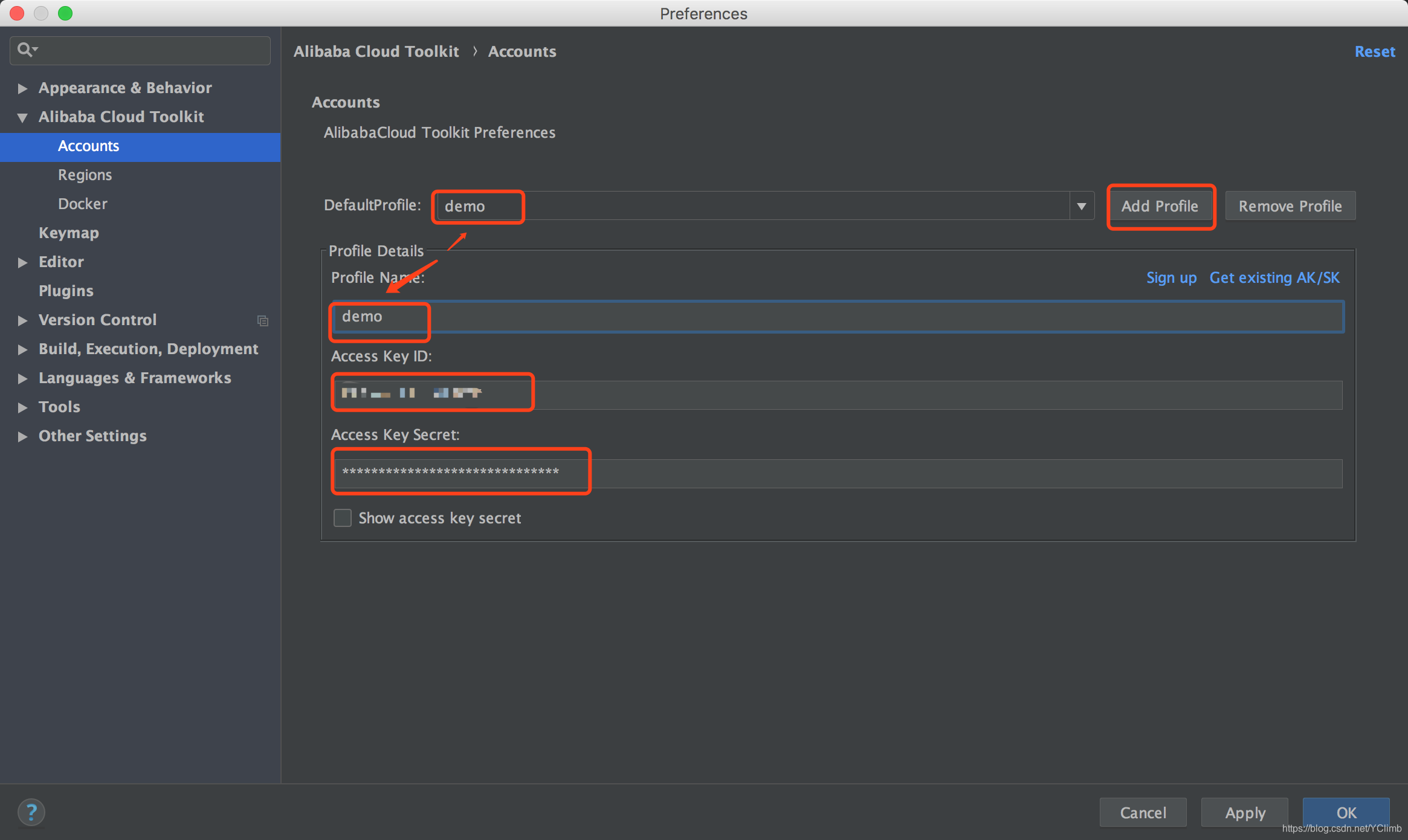This screenshot has height=840, width=1408.
Task: Click the Sign up link
Action: (x=1171, y=277)
